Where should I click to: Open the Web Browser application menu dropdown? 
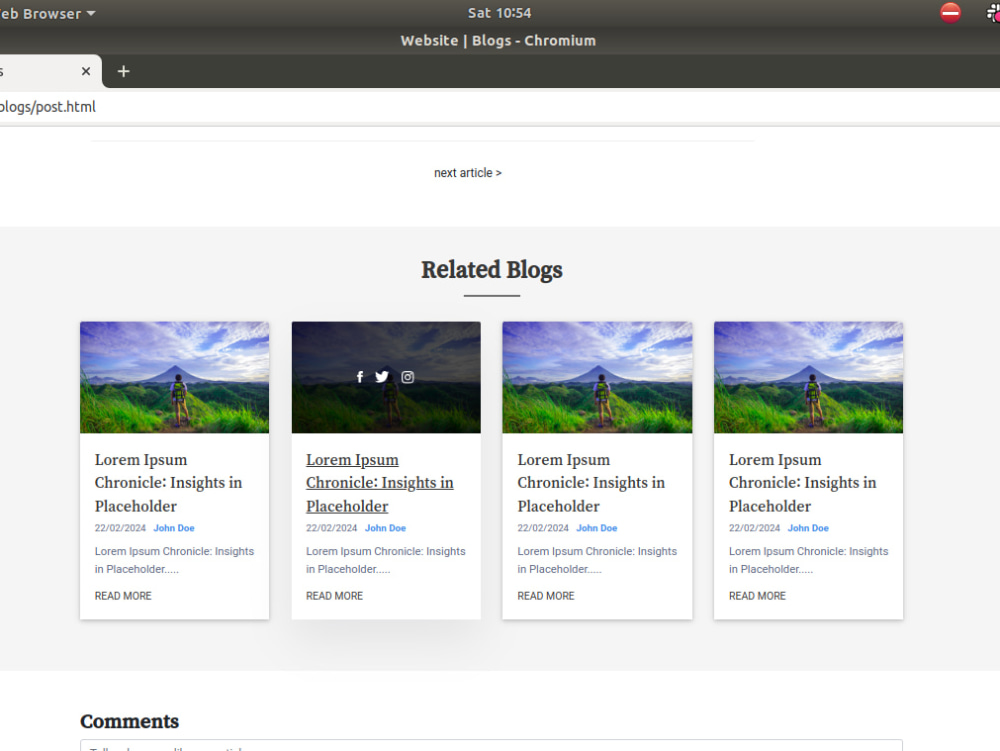[47, 13]
